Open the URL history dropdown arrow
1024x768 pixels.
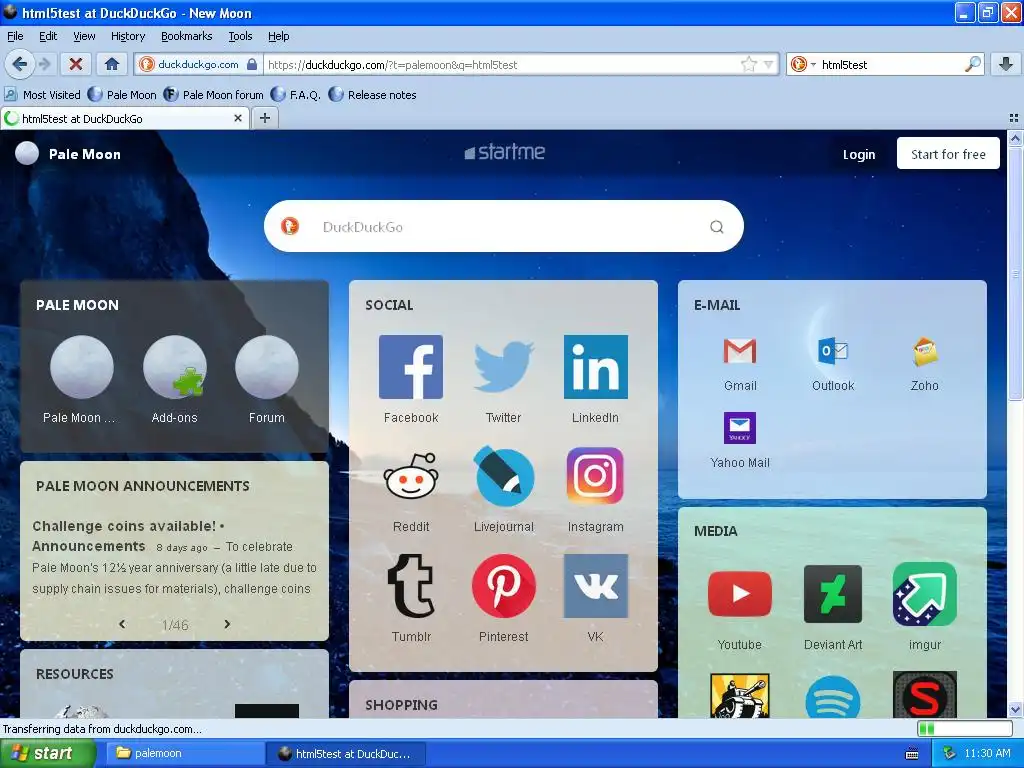768,64
